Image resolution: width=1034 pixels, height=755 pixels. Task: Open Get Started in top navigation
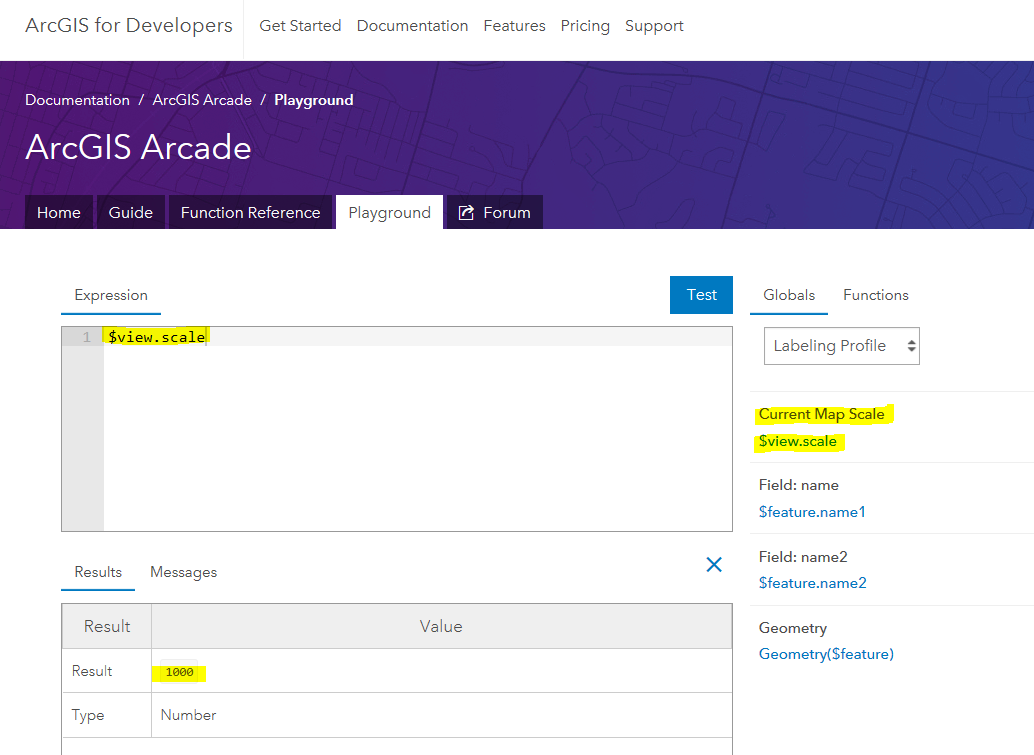tap(300, 26)
